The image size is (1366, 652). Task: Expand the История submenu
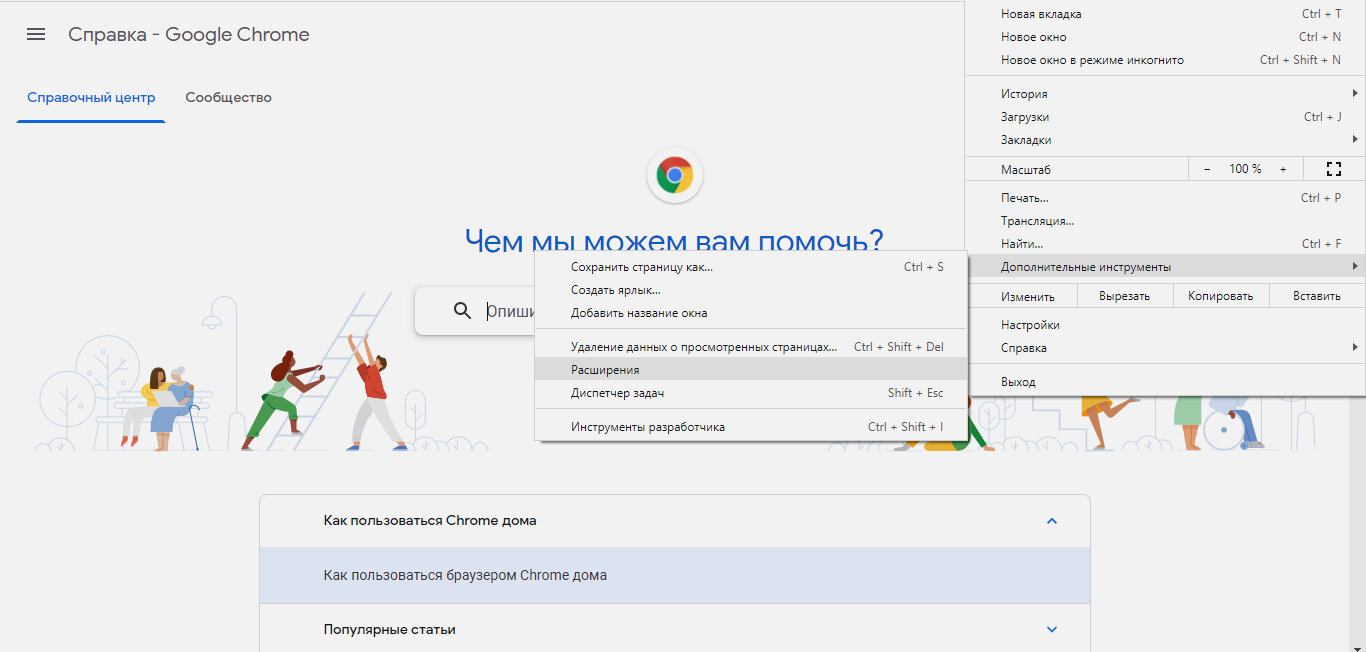[x=1165, y=94]
